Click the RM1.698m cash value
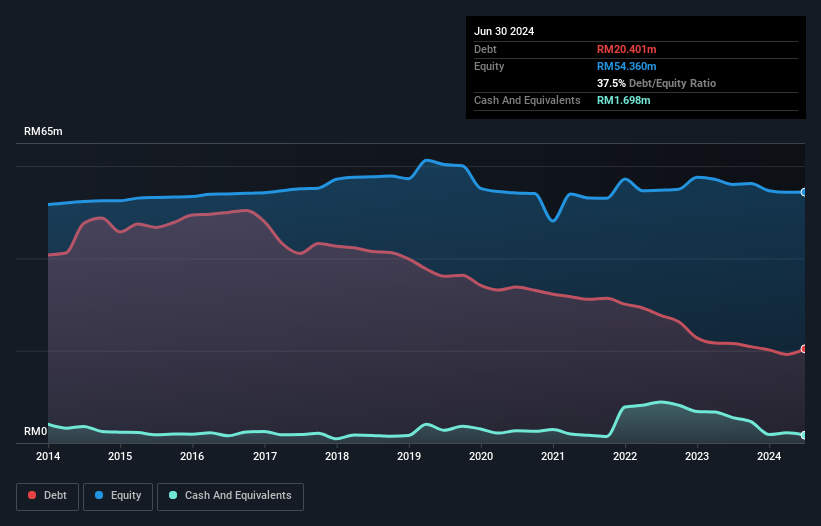Image resolution: width=821 pixels, height=526 pixels. coord(623,100)
